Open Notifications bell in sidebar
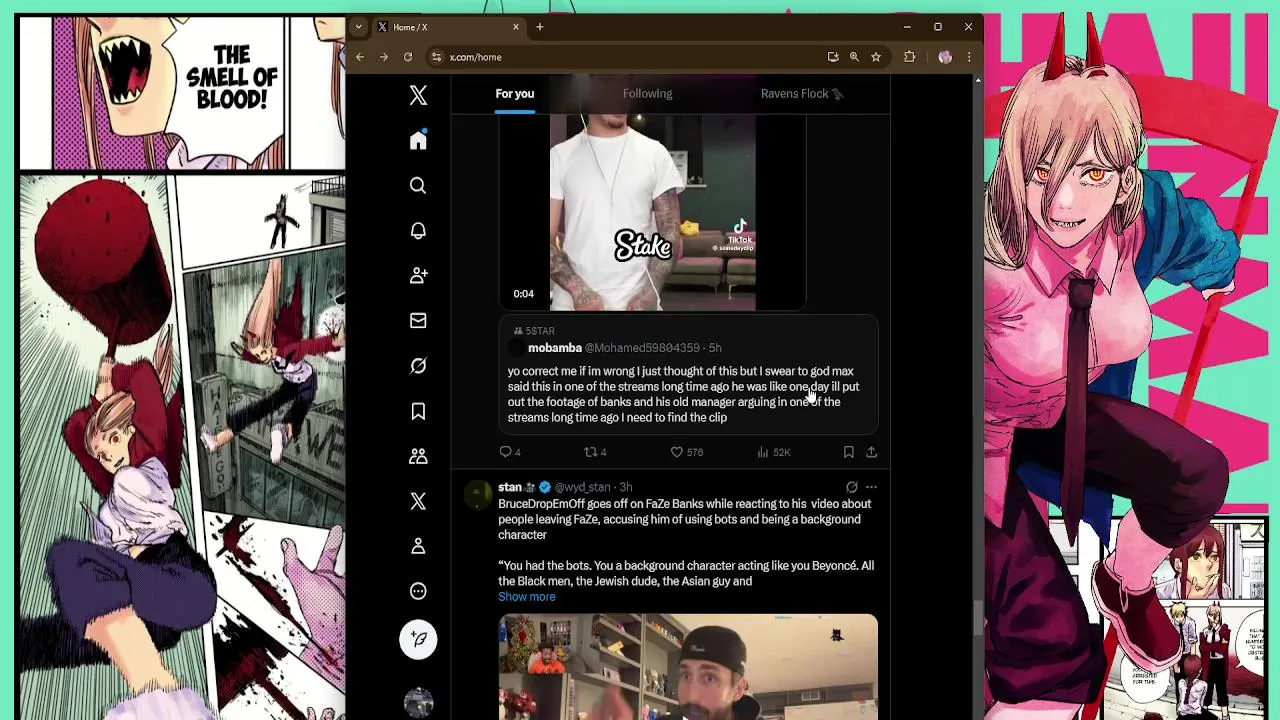The height and width of the screenshot is (720, 1280). point(418,230)
